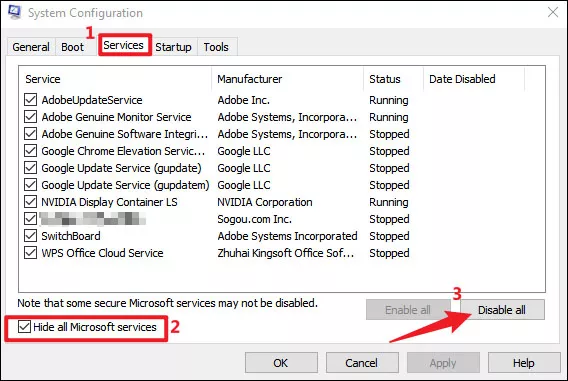This screenshot has width=568, height=381.
Task: Uncheck NVIDIA Display Container LS checkbox
Action: (30, 202)
